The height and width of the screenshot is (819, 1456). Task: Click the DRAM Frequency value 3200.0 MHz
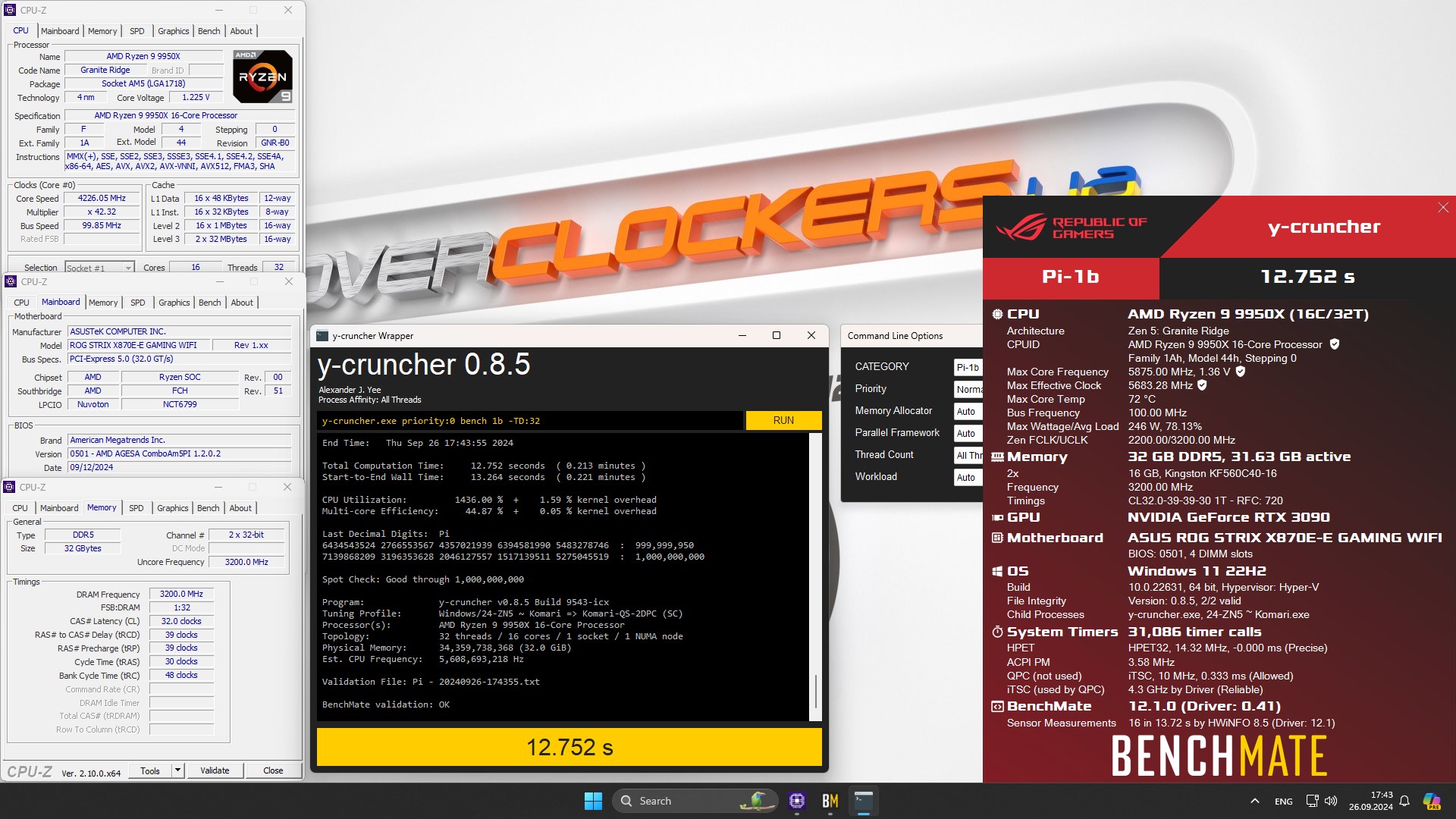pyautogui.click(x=181, y=594)
